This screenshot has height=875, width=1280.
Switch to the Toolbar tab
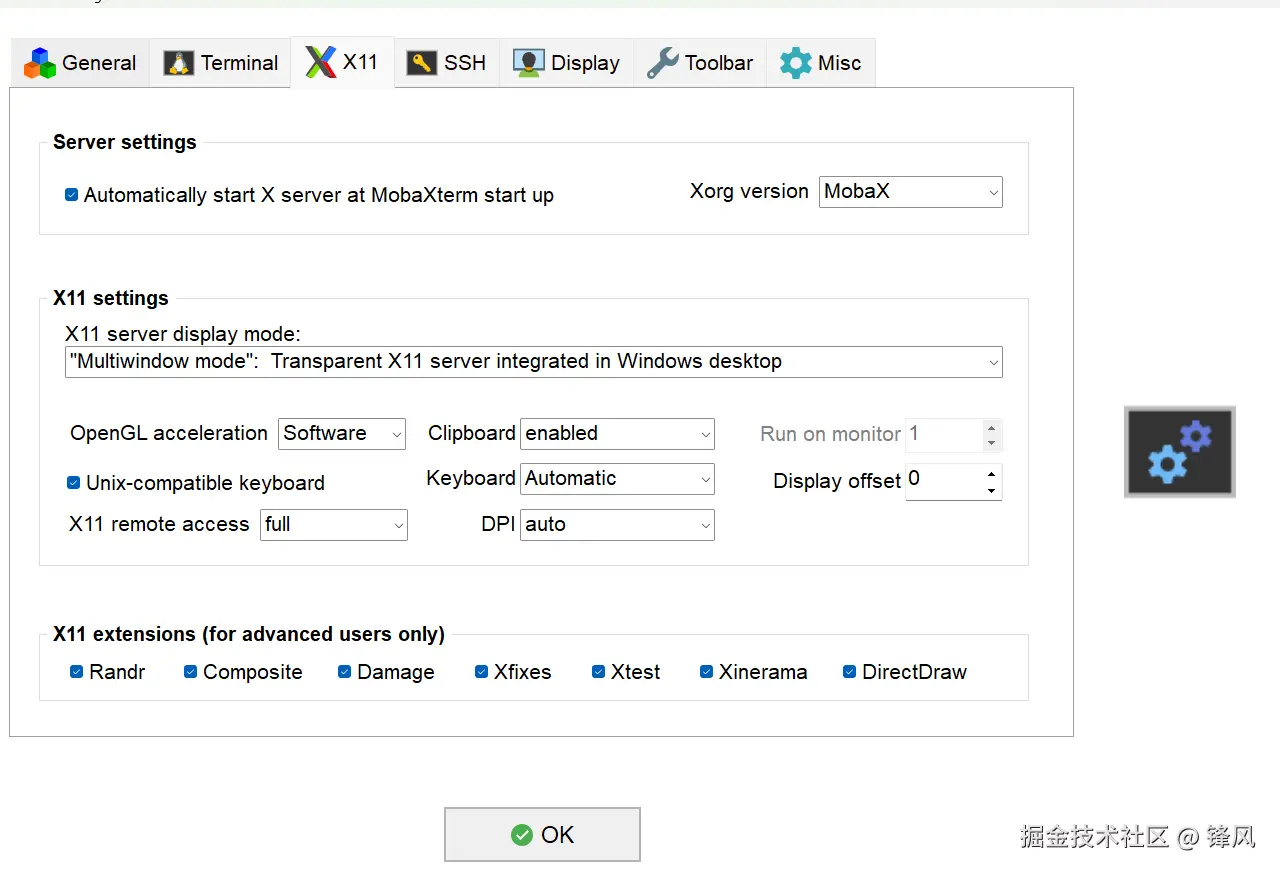click(x=700, y=63)
